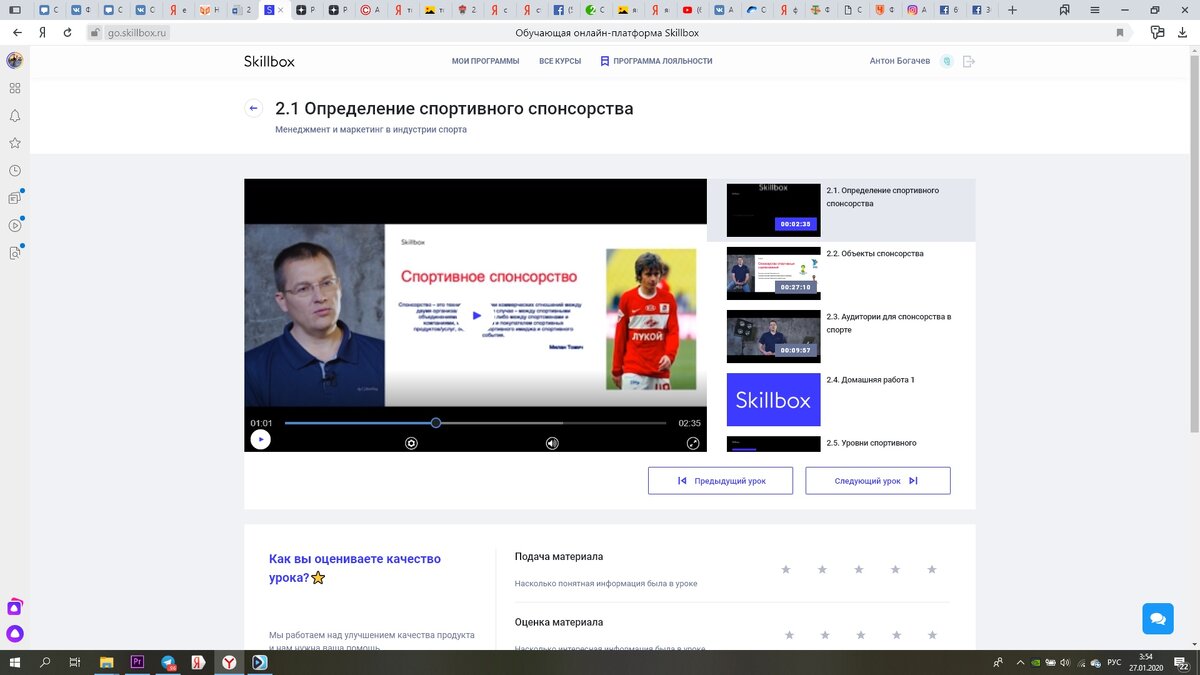Rate Подача материала five stars
Image resolution: width=1200 pixels, height=675 pixels.
point(932,569)
